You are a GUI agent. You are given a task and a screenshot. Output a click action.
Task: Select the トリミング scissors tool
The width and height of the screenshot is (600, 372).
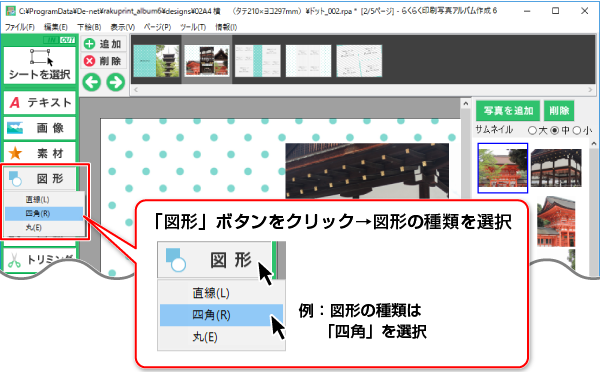pos(40,260)
